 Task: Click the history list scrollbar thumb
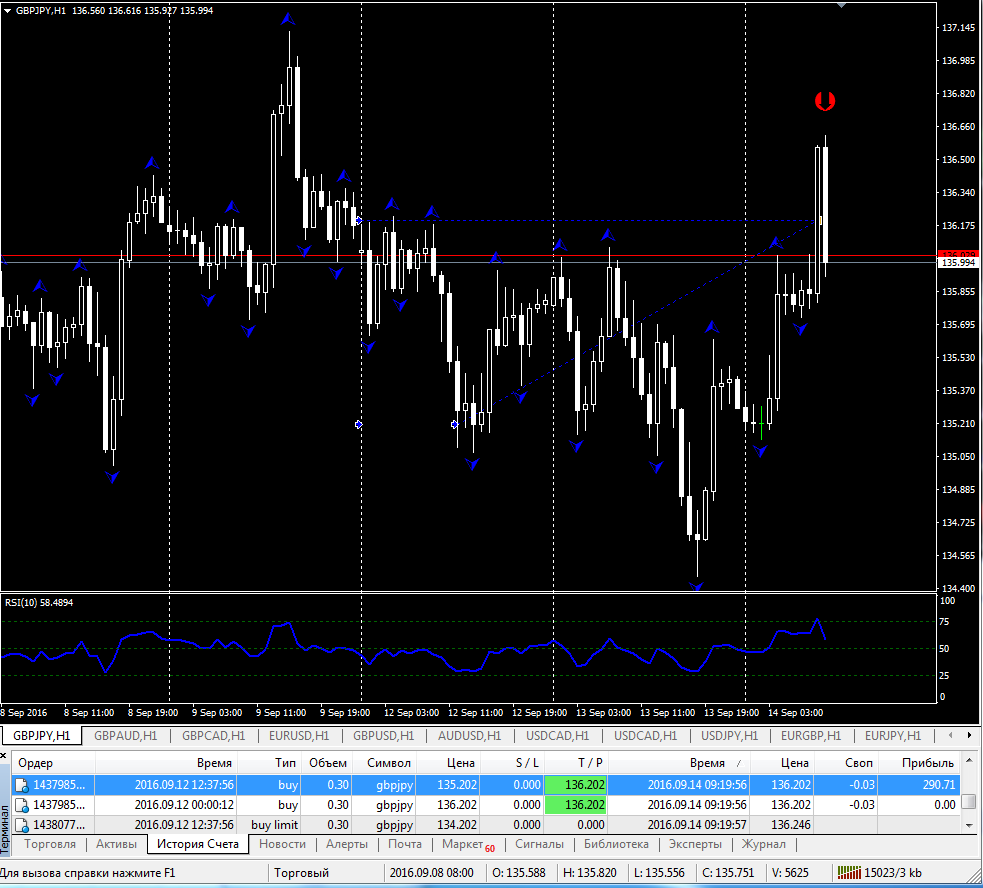(x=969, y=801)
